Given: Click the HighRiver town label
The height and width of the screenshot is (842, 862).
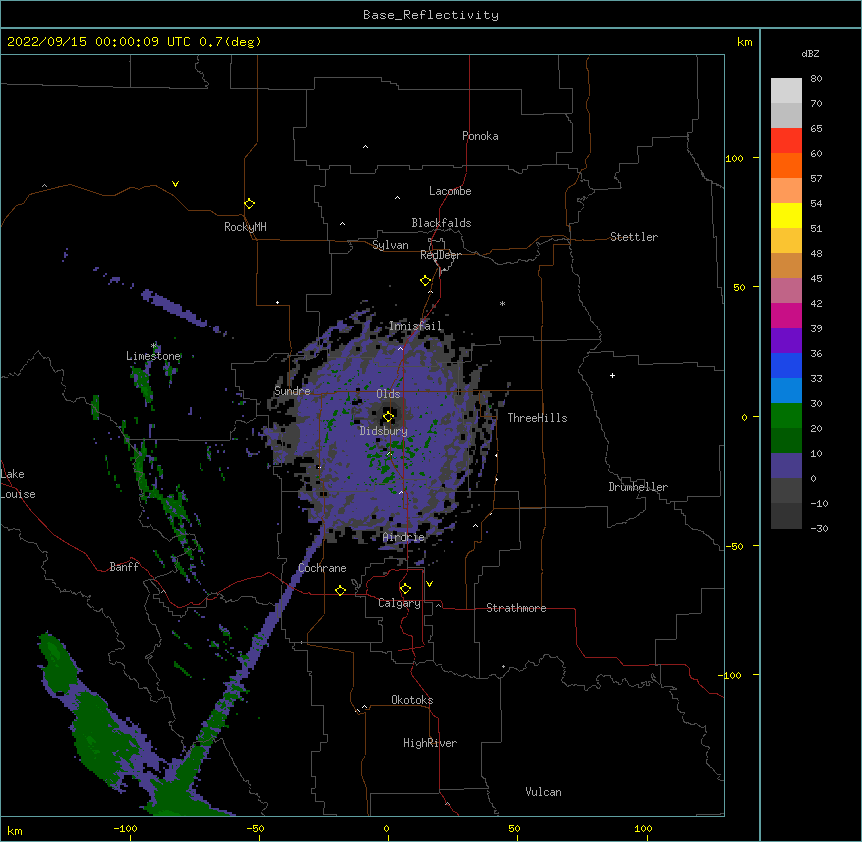Looking at the screenshot, I should click(x=430, y=743).
